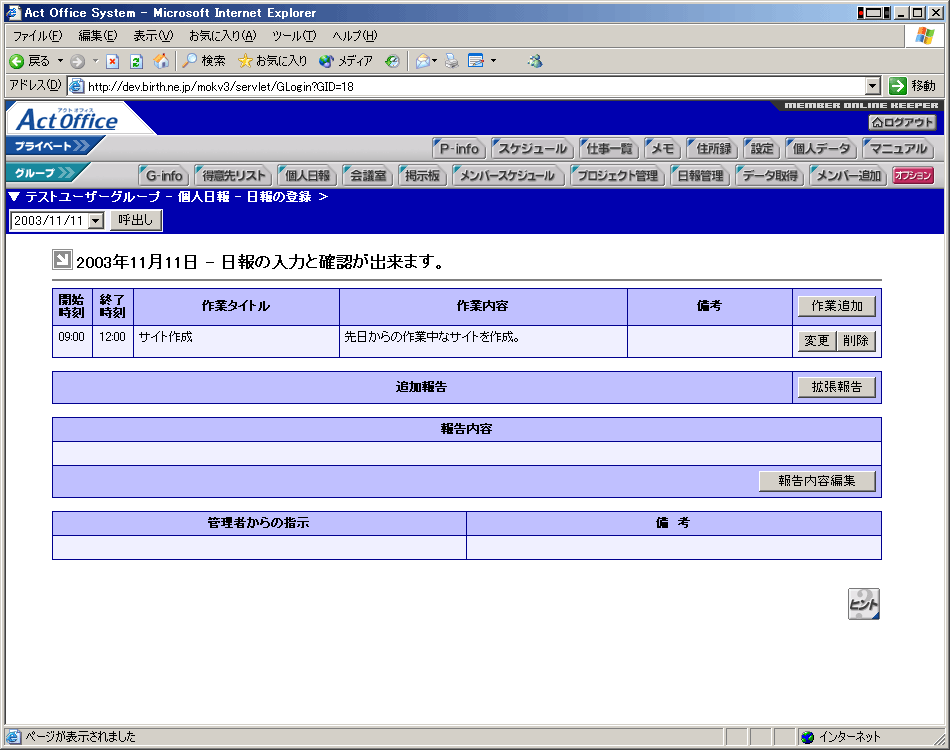The height and width of the screenshot is (750, 950).
Task: Click the ログアウト button
Action: (x=903, y=122)
